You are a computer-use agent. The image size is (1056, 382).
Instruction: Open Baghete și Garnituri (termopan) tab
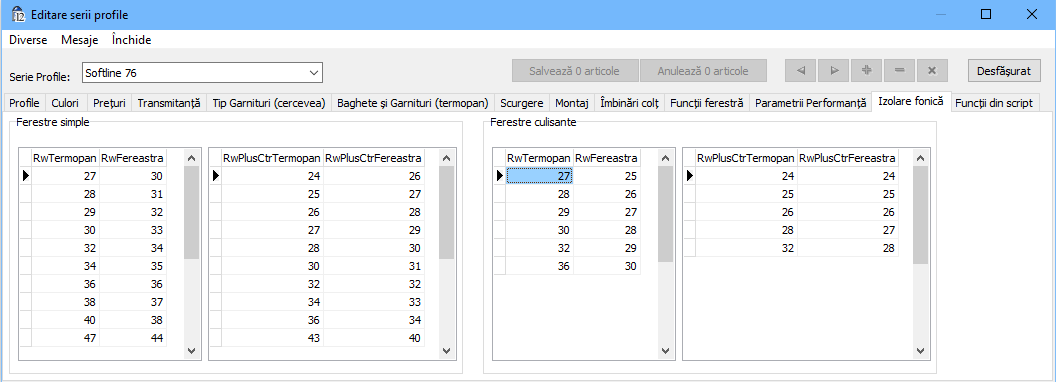click(412, 103)
